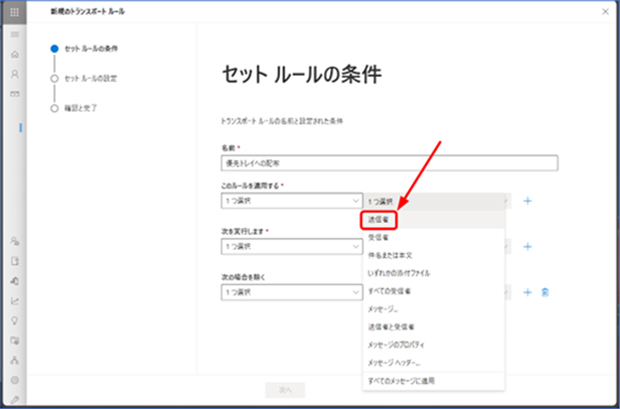Choose メッセージ ヘッダー... option

pyautogui.click(x=434, y=362)
